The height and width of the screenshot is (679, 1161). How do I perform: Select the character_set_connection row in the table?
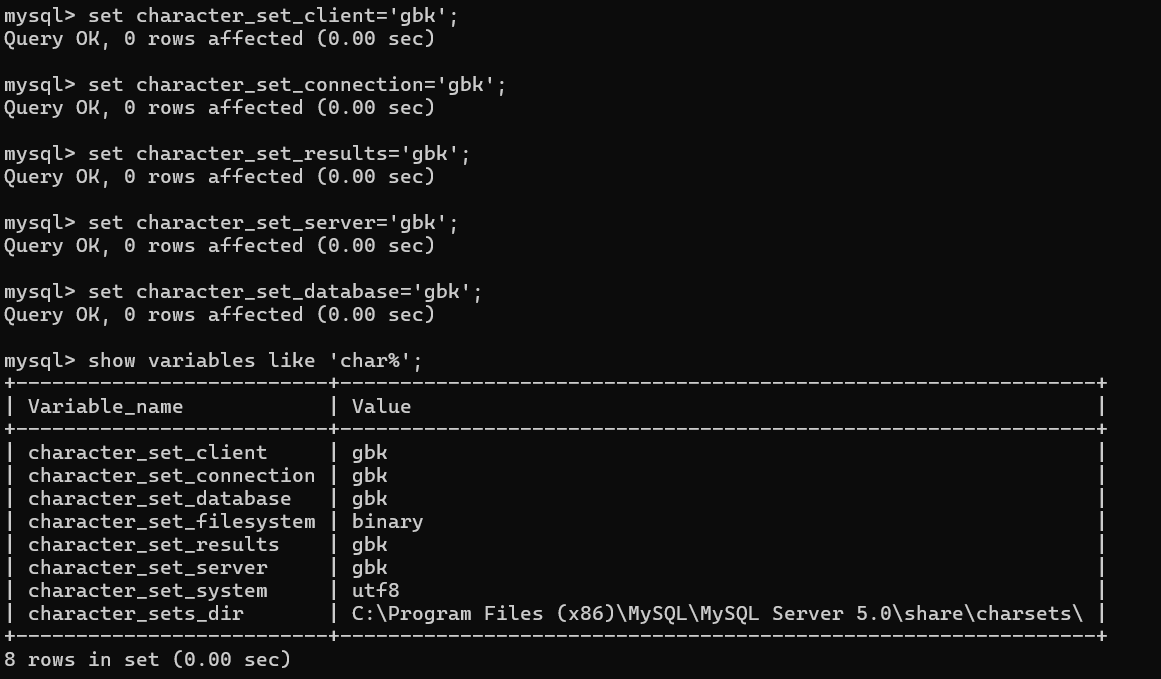tap(171, 476)
